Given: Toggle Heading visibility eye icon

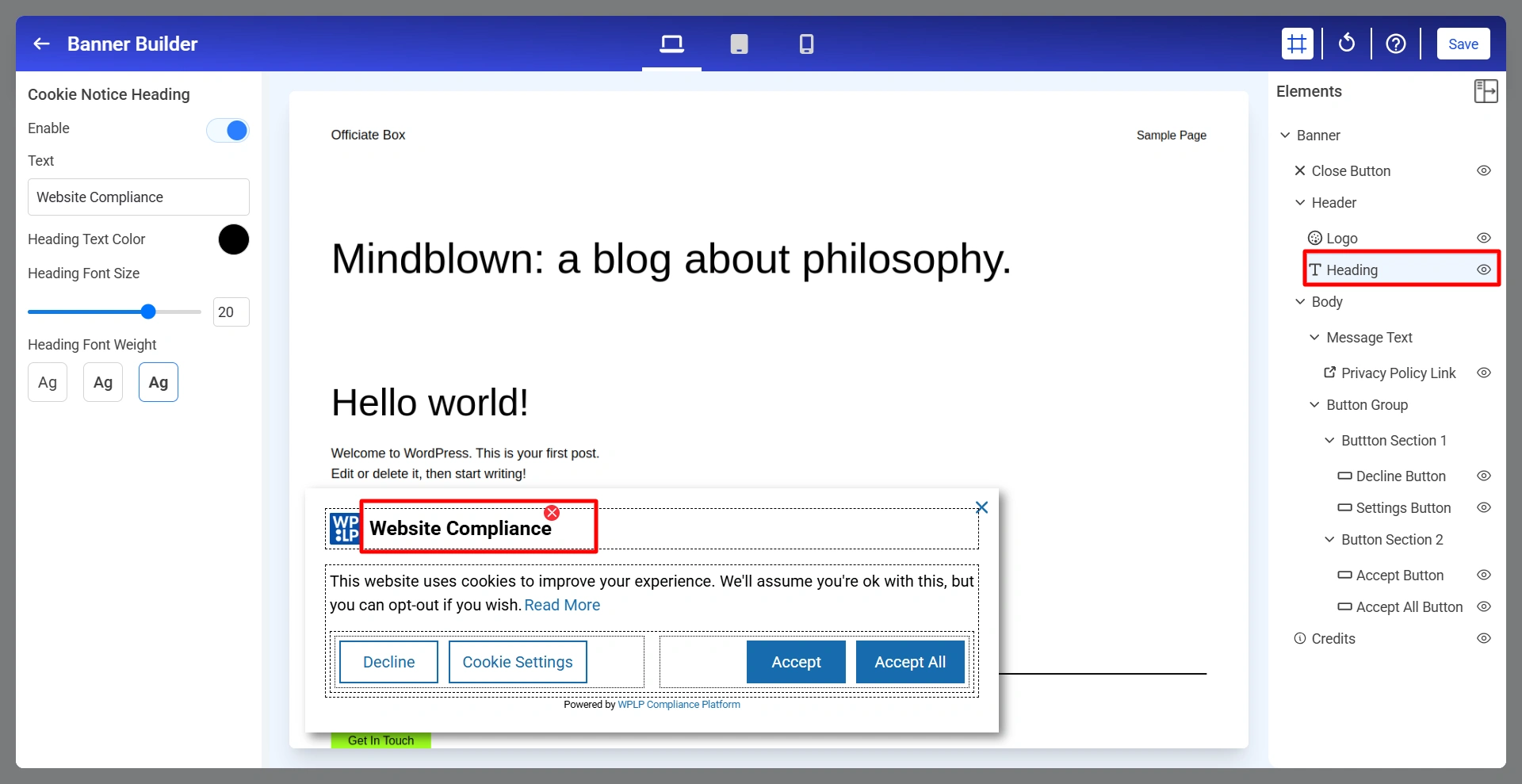Looking at the screenshot, I should (1484, 270).
